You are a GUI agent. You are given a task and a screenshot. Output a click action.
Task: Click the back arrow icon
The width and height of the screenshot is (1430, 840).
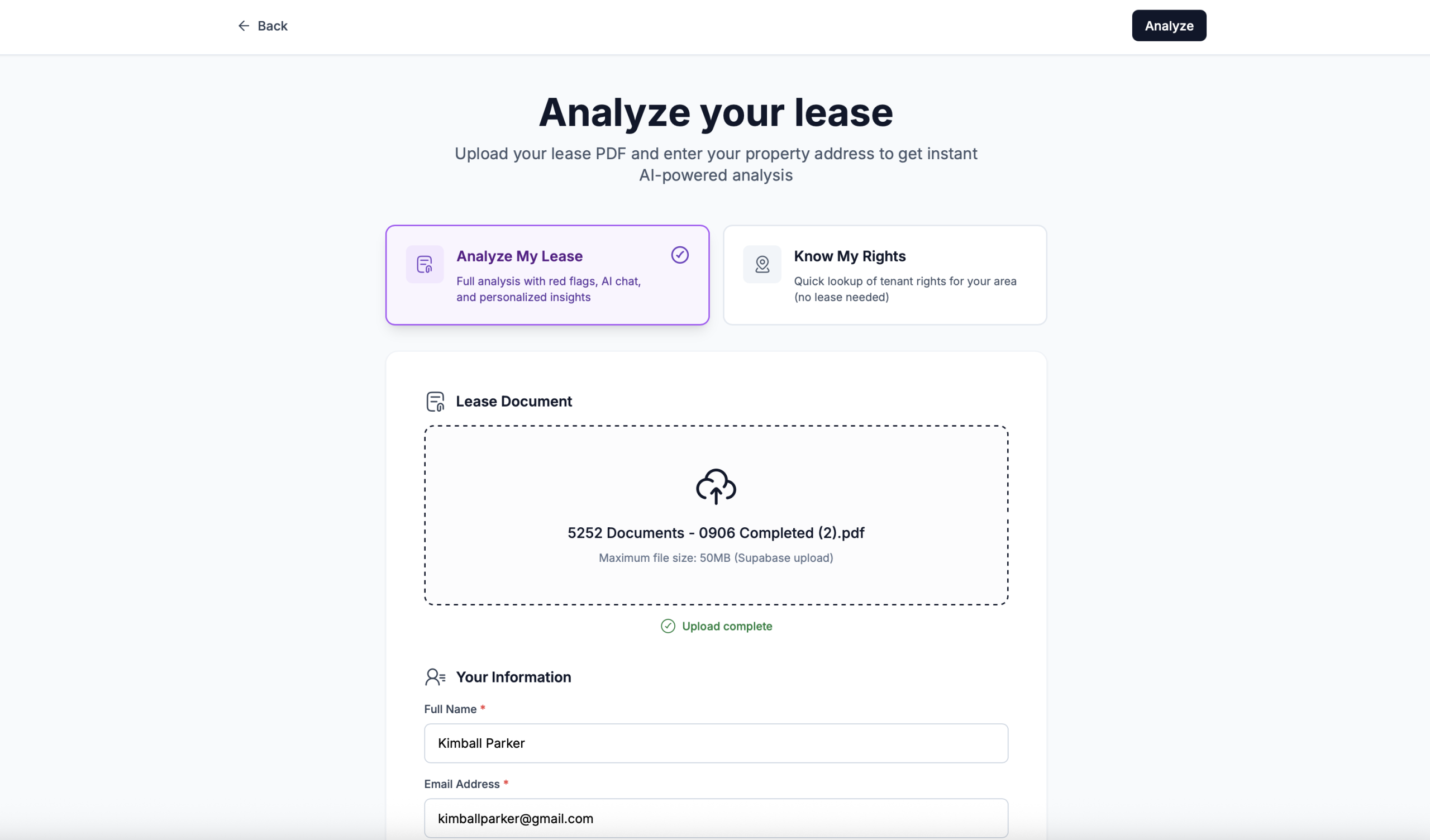[x=244, y=26]
